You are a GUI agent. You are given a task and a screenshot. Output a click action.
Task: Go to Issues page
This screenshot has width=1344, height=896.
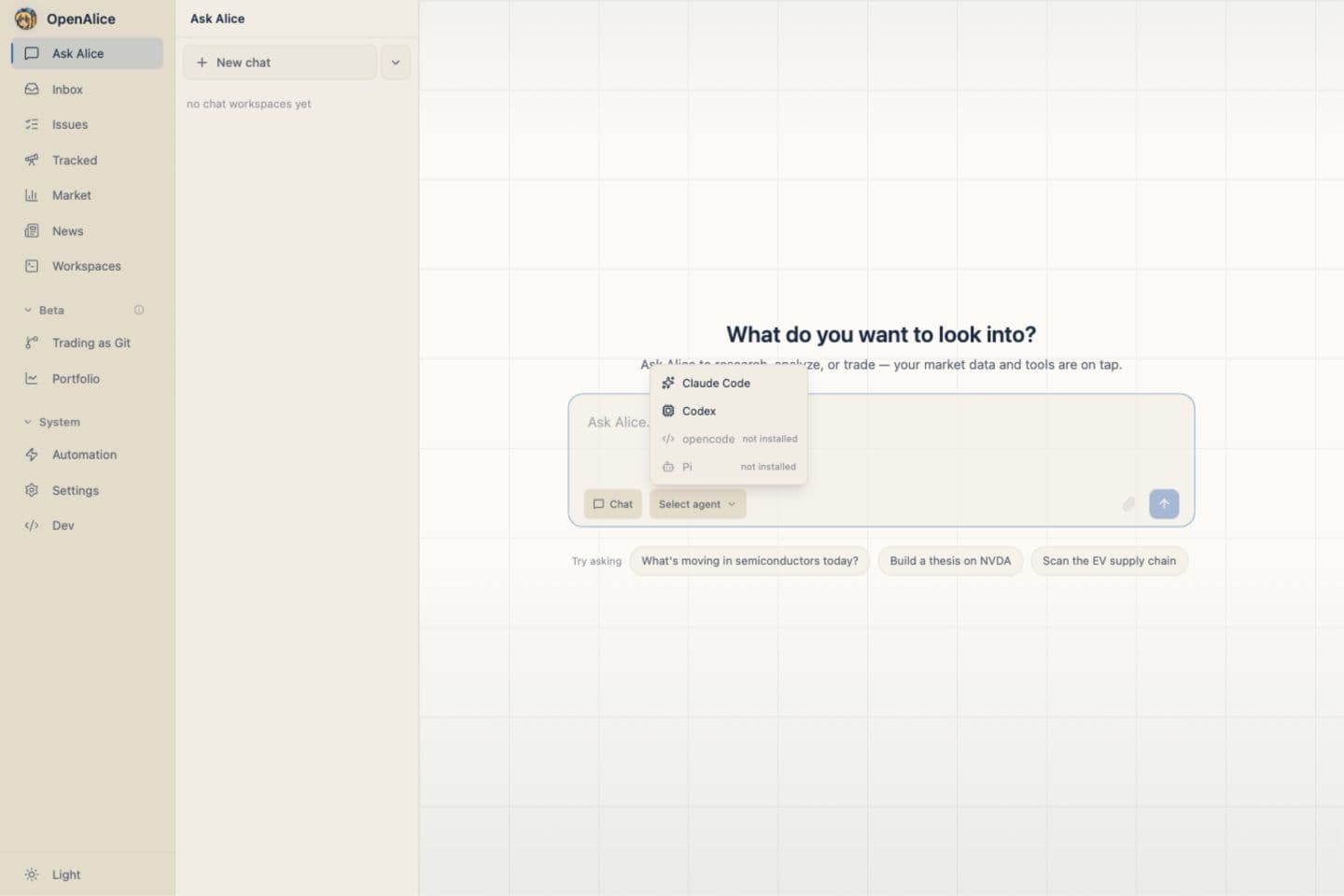(x=88, y=124)
